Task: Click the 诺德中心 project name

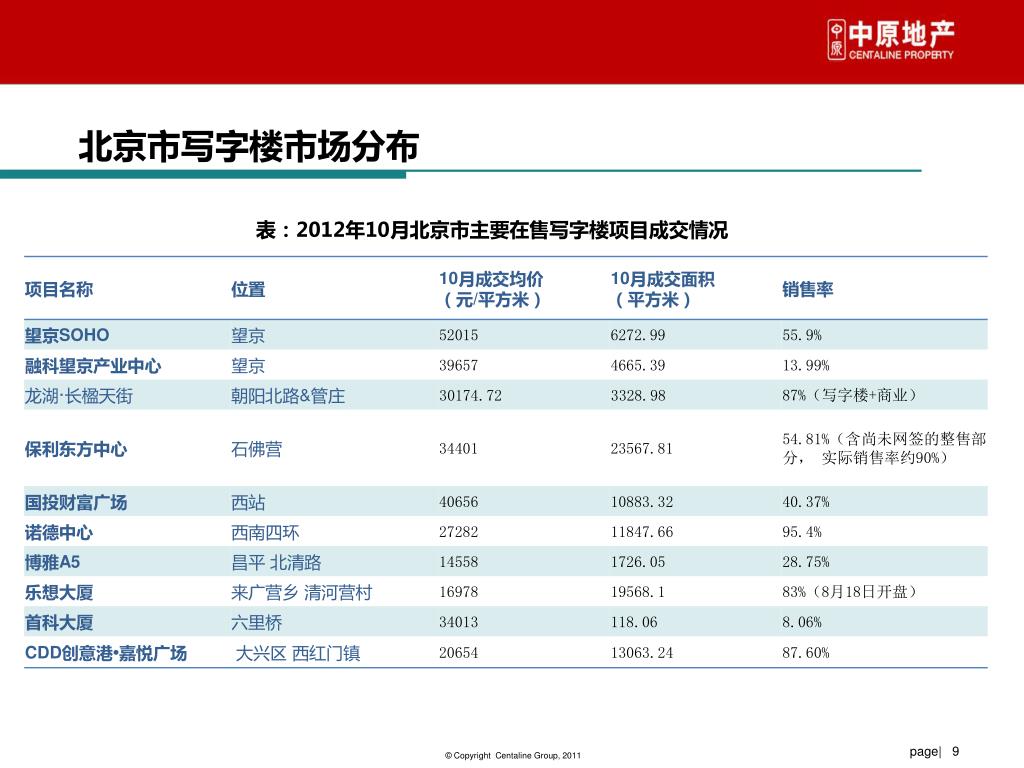Action: pyautogui.click(x=59, y=533)
